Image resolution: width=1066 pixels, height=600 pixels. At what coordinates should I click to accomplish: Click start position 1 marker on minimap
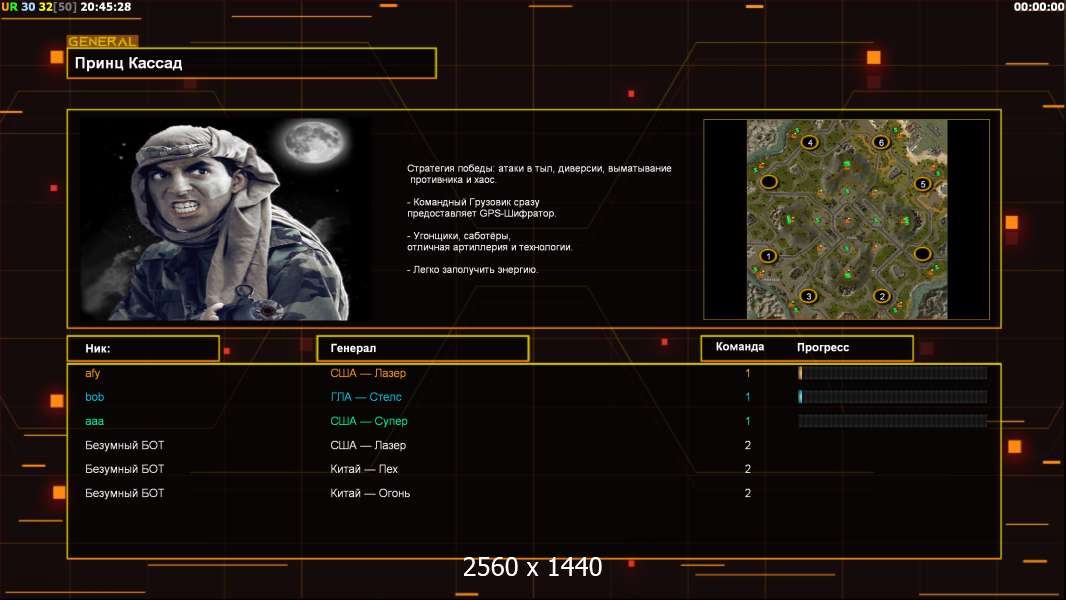pos(768,256)
